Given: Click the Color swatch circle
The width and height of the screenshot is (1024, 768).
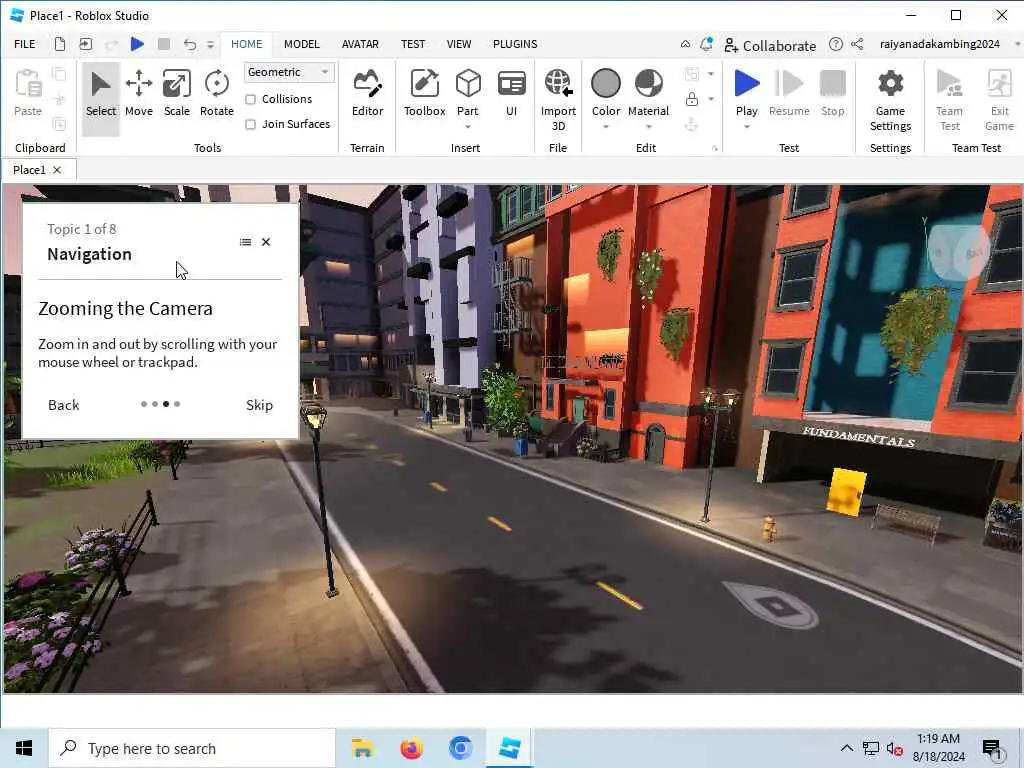Looking at the screenshot, I should pos(605,84).
